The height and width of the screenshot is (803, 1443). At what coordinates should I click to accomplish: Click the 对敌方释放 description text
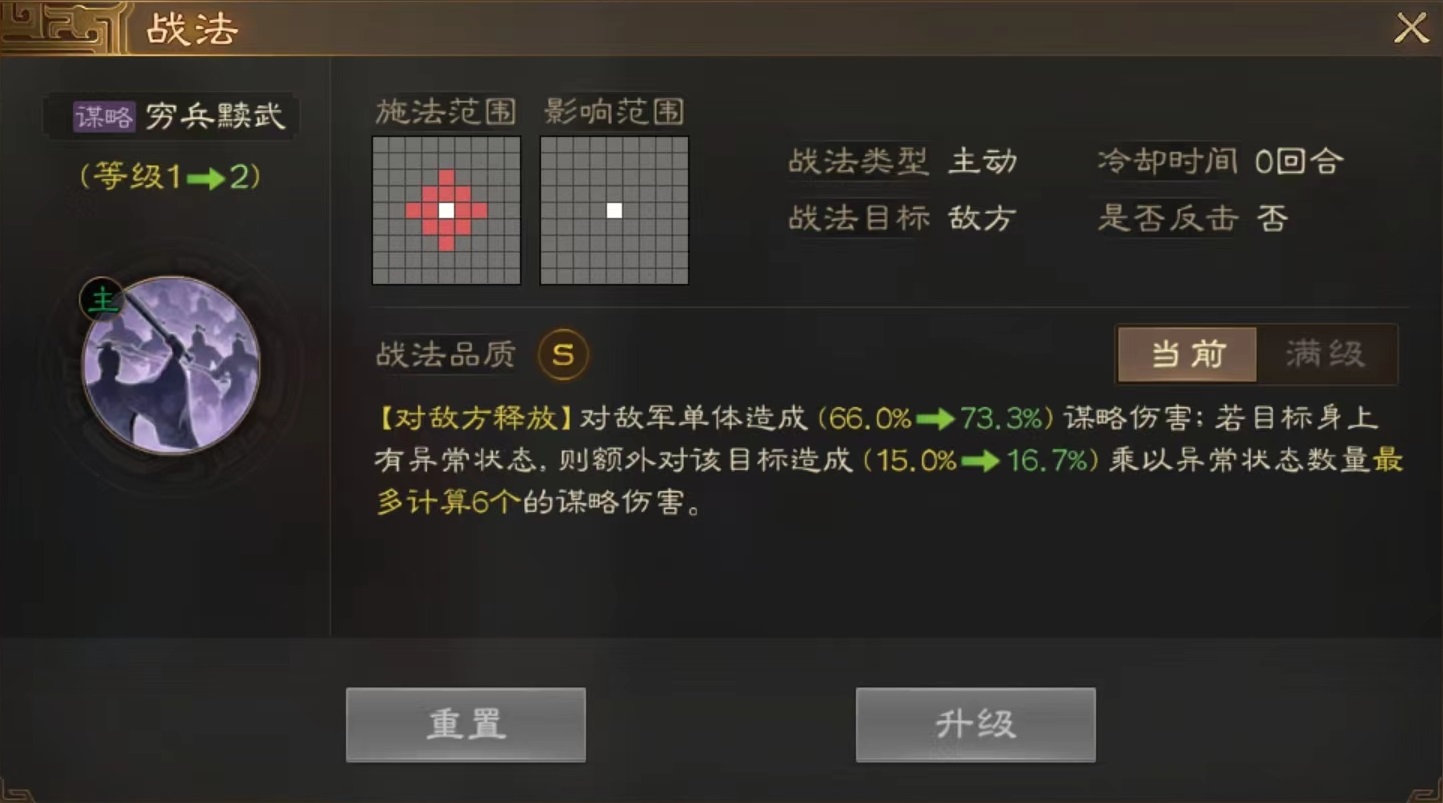(890, 460)
